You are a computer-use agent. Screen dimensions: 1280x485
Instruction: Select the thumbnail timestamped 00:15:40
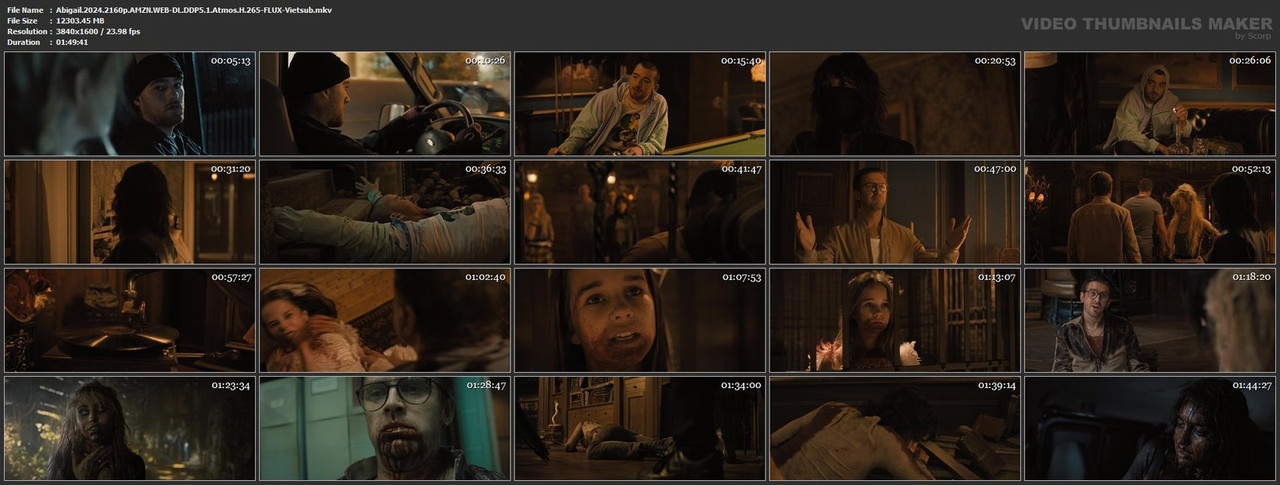[640, 104]
